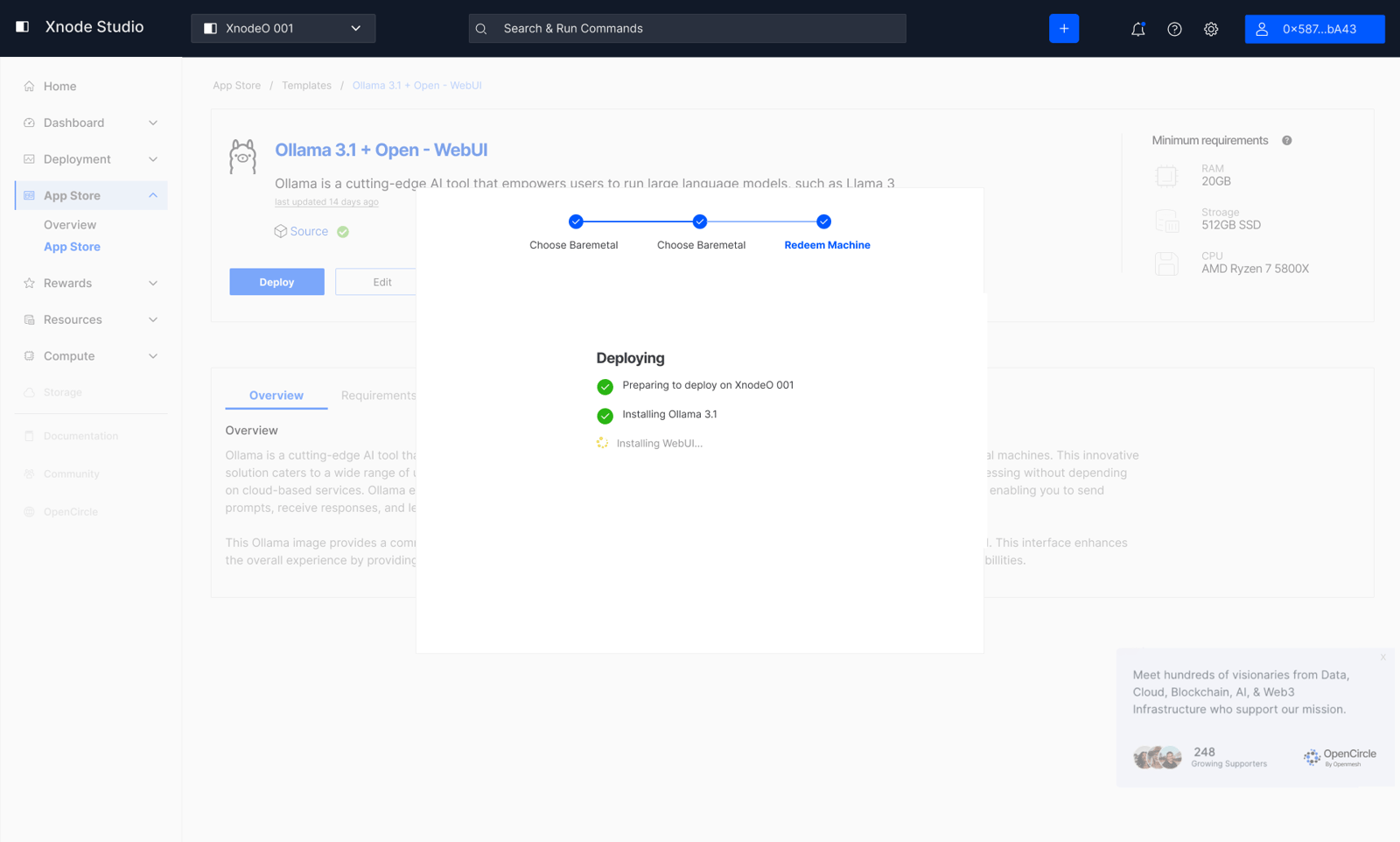Image resolution: width=1400 pixels, height=842 pixels.
Task: Click the Home icon in sidebar
Action: tap(29, 87)
